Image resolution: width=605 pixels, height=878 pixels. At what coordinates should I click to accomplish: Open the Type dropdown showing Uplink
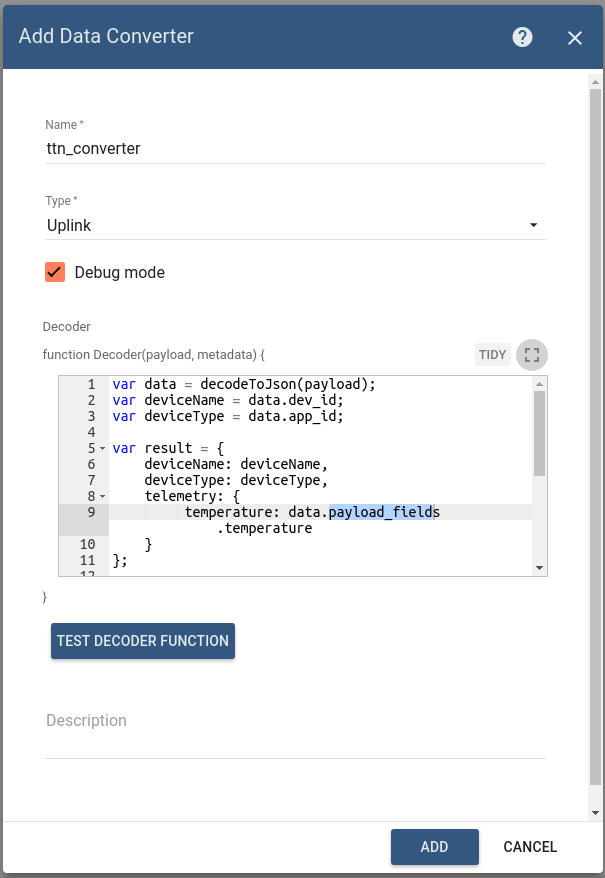(x=295, y=226)
